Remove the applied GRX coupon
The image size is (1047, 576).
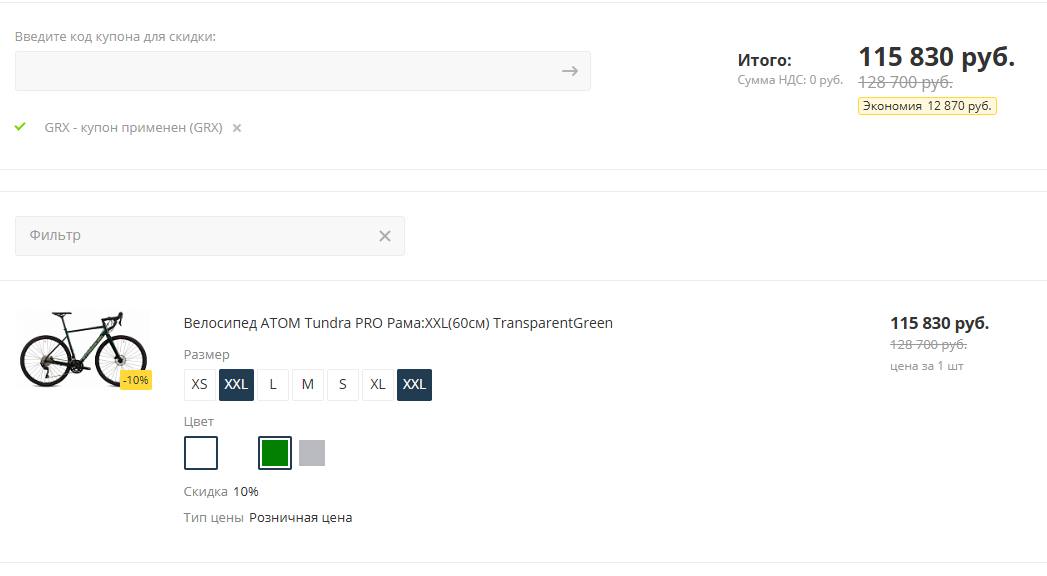click(236, 128)
